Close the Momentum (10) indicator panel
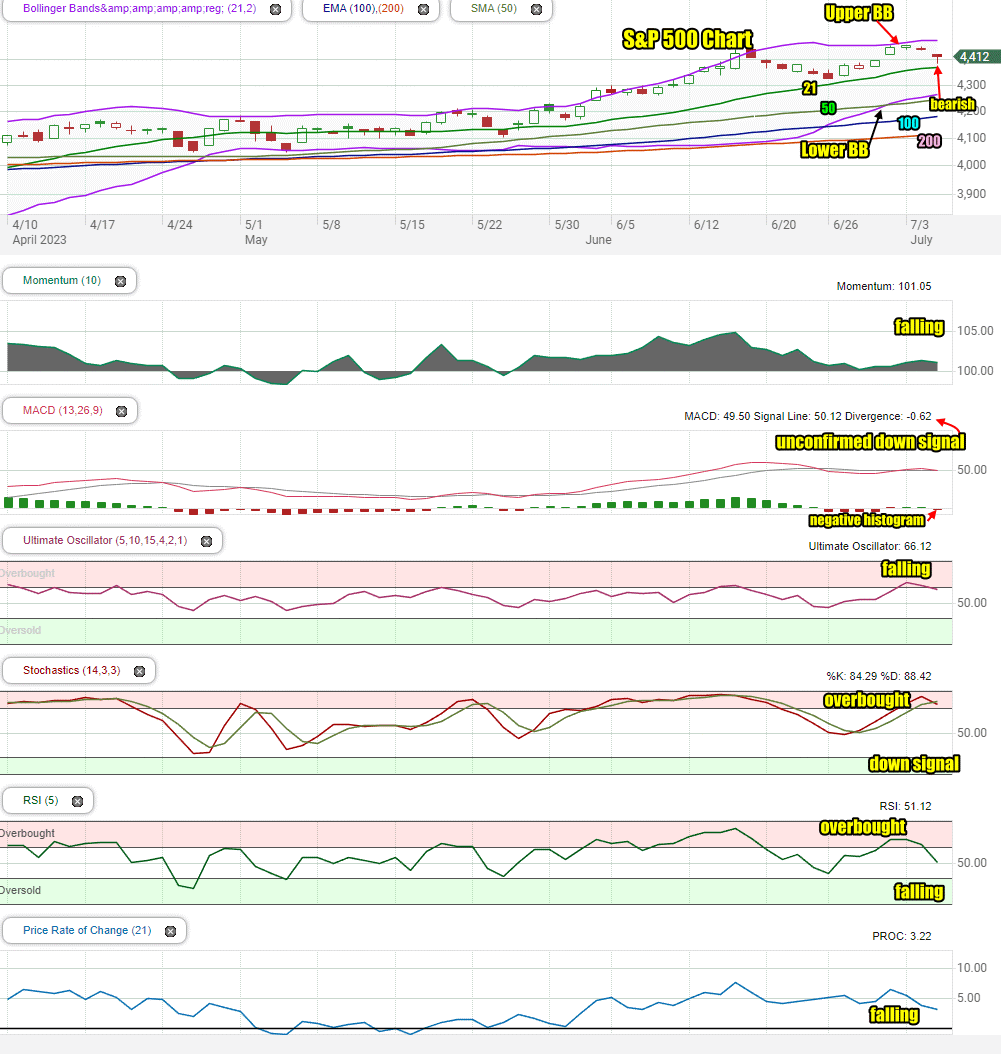 120,282
